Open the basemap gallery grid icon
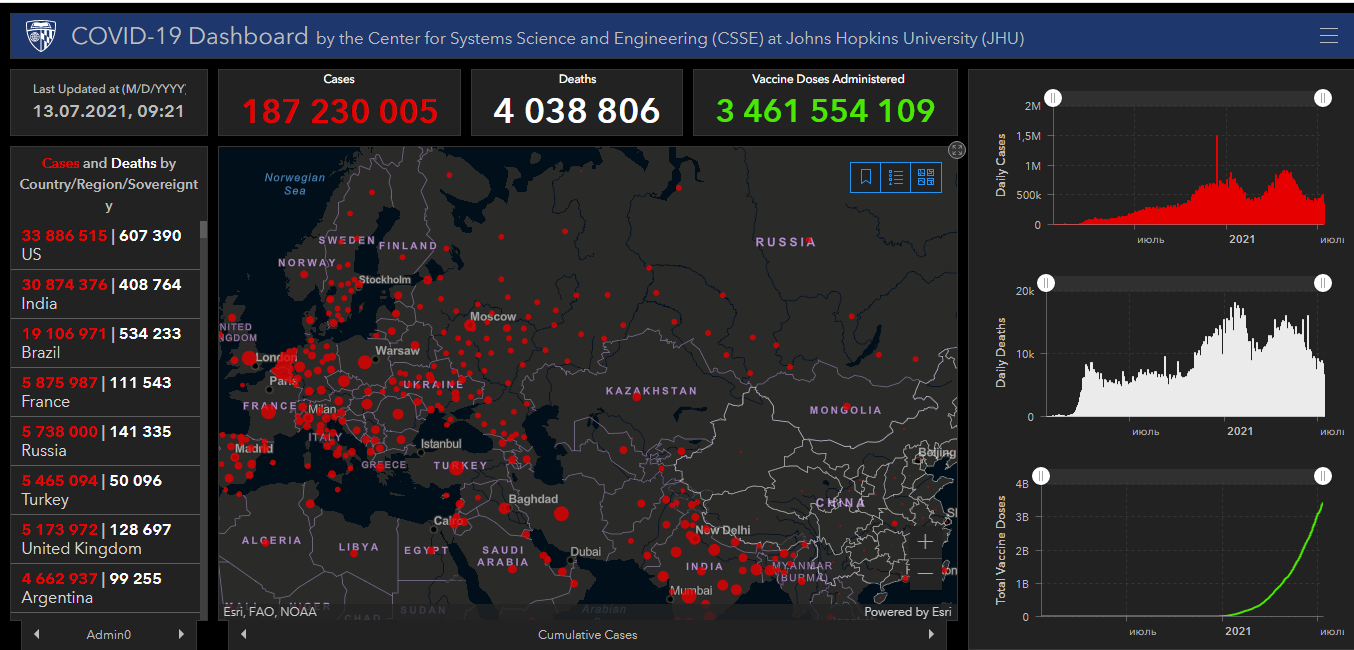Screen dimensions: 1354x650 click(x=926, y=177)
